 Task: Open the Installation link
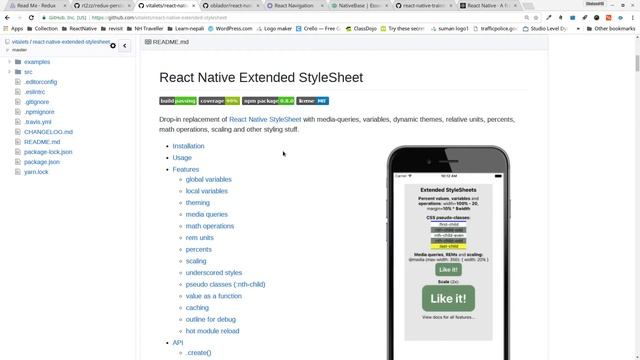188,146
